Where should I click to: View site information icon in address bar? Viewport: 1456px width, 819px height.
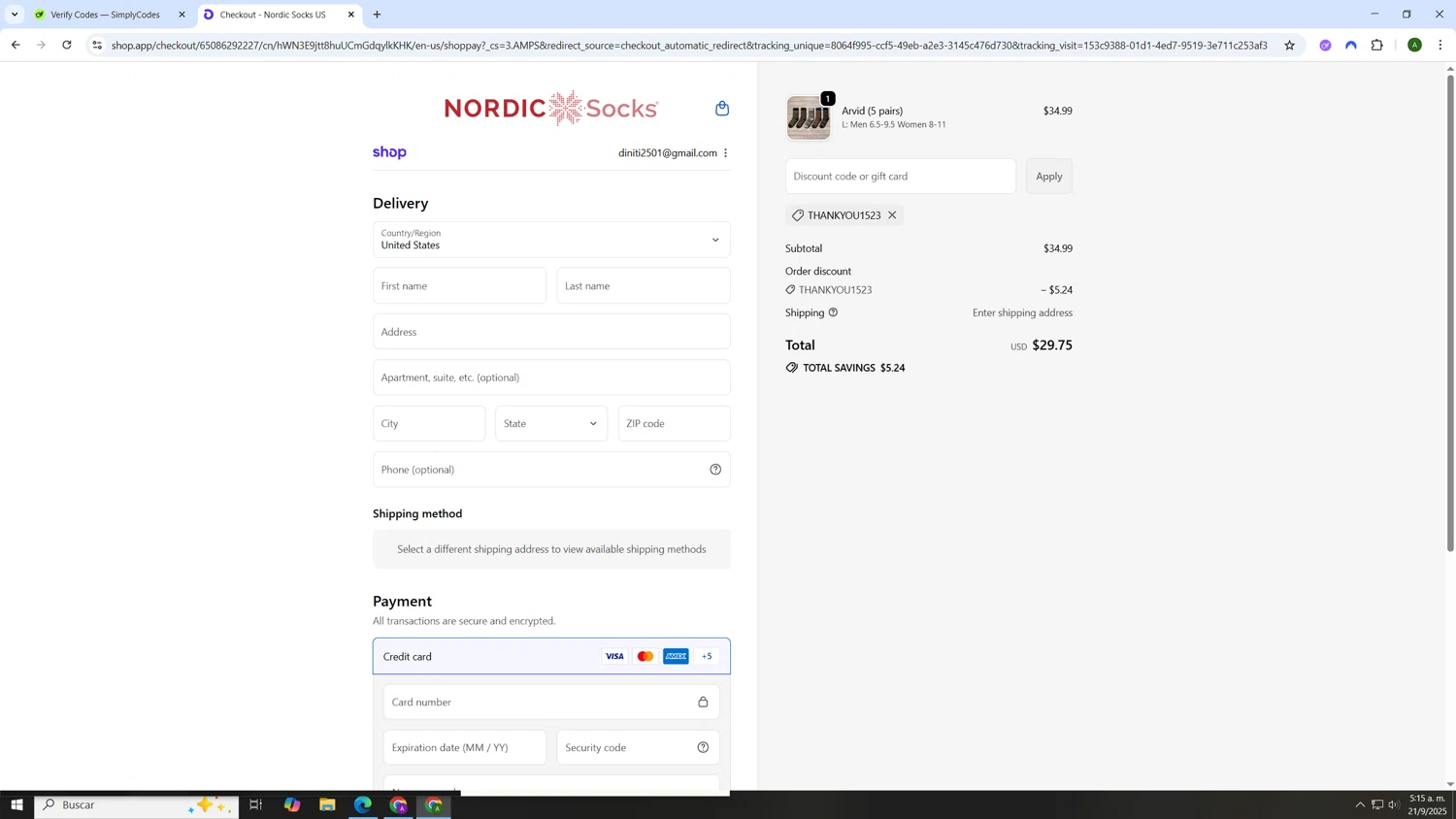tap(96, 46)
